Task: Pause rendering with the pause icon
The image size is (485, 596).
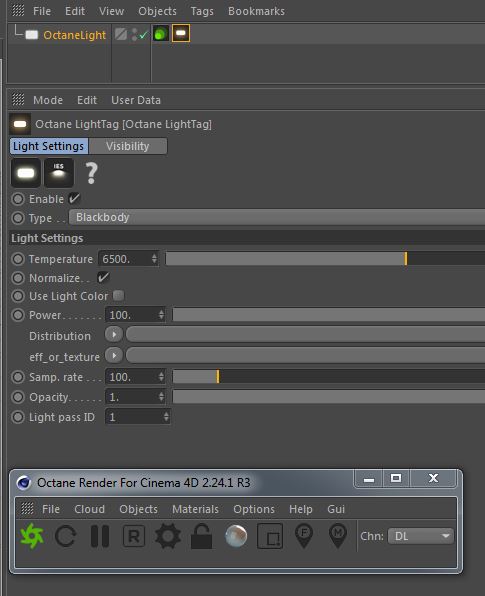Action: (x=100, y=536)
